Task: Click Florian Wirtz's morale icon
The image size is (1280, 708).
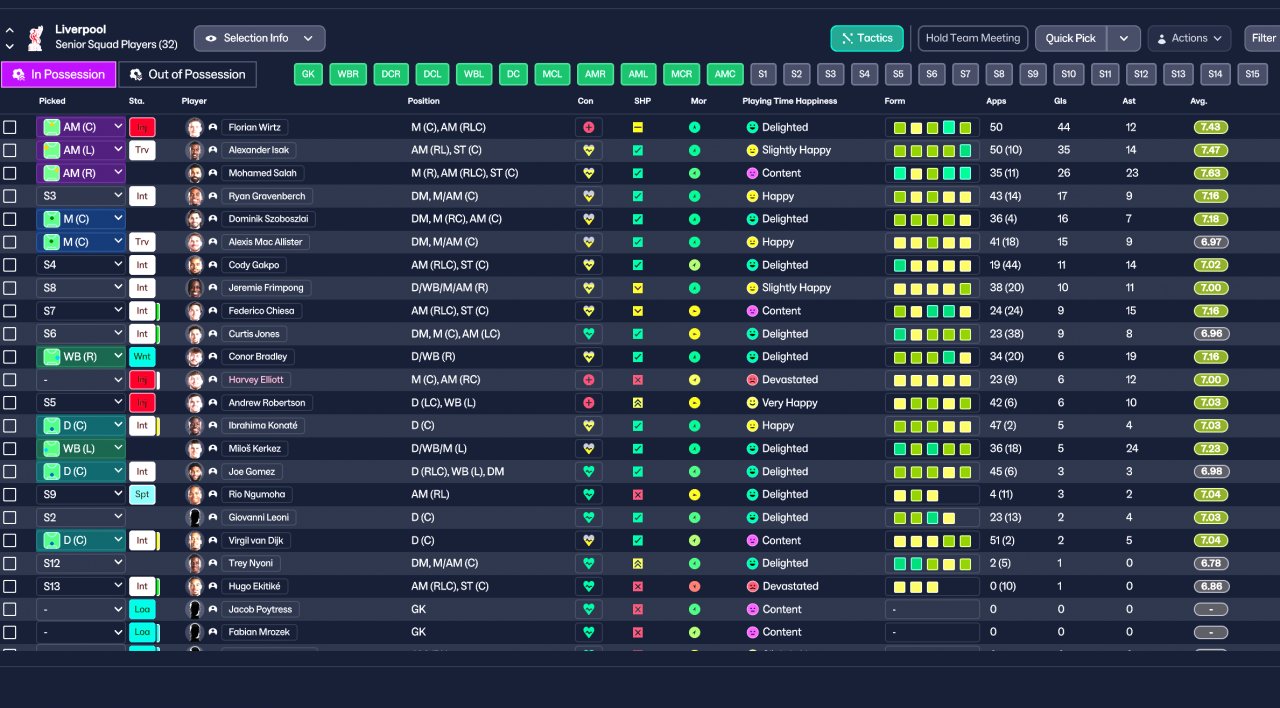Action: pyautogui.click(x=695, y=128)
